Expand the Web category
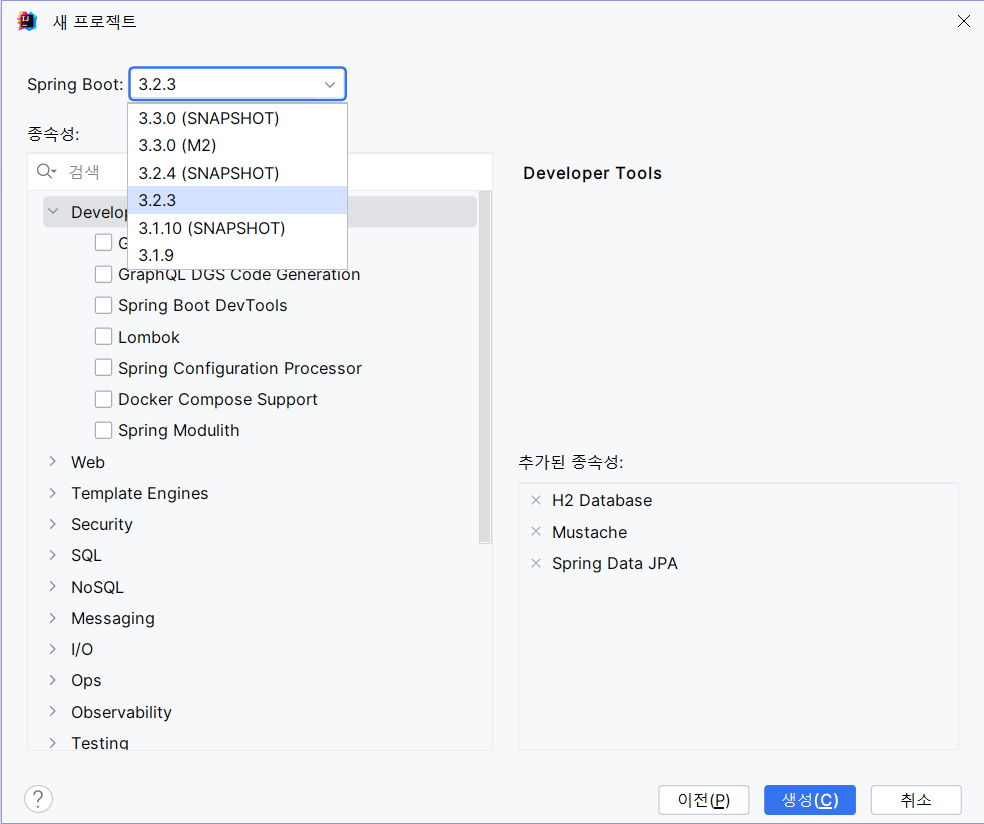The width and height of the screenshot is (984, 824). [x=53, y=462]
